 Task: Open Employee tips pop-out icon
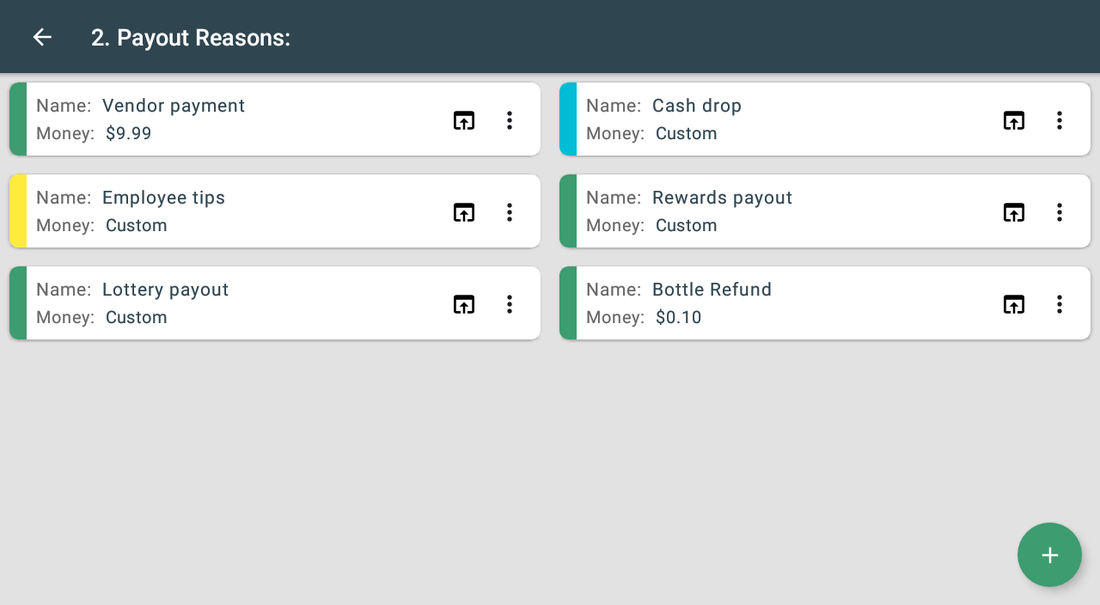tap(464, 212)
